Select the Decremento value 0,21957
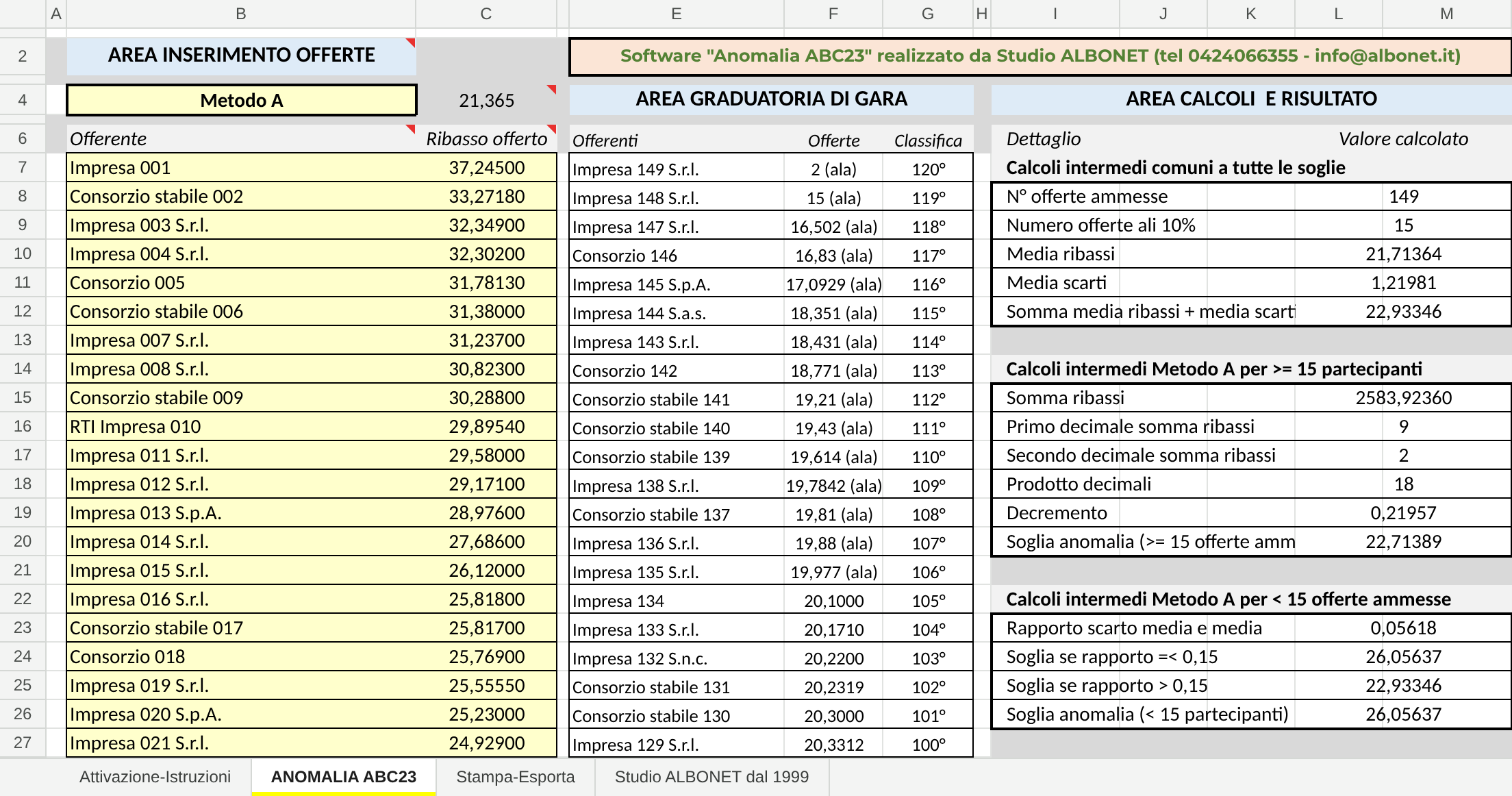This screenshot has width=1512, height=796. tap(1403, 512)
